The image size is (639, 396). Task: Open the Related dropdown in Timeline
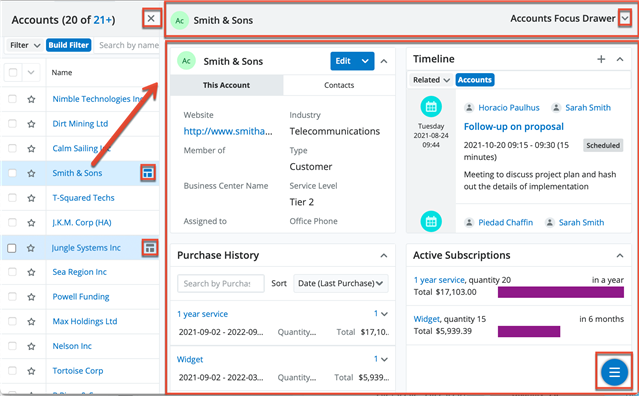[x=431, y=80]
